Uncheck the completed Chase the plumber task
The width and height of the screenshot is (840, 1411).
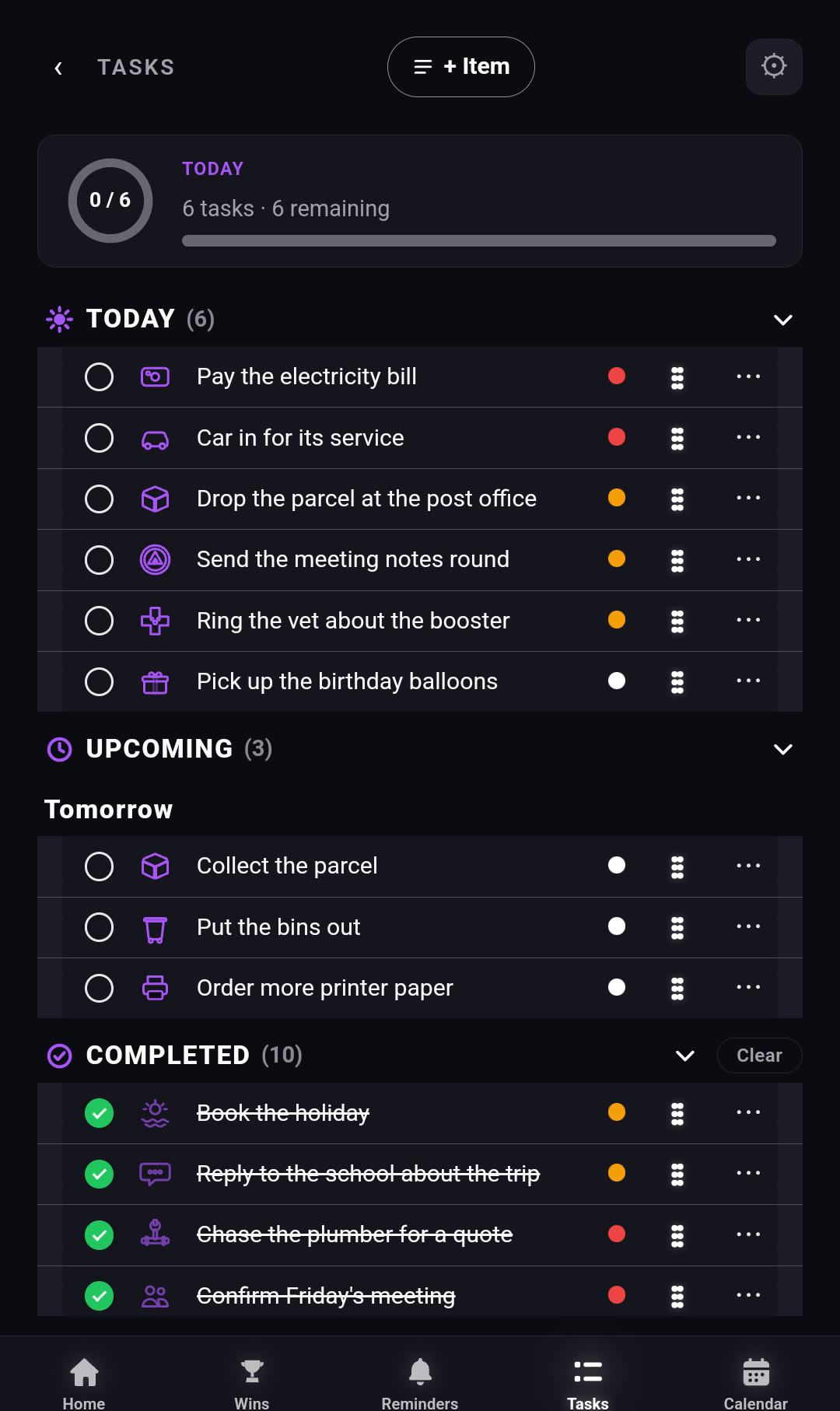[99, 1235]
